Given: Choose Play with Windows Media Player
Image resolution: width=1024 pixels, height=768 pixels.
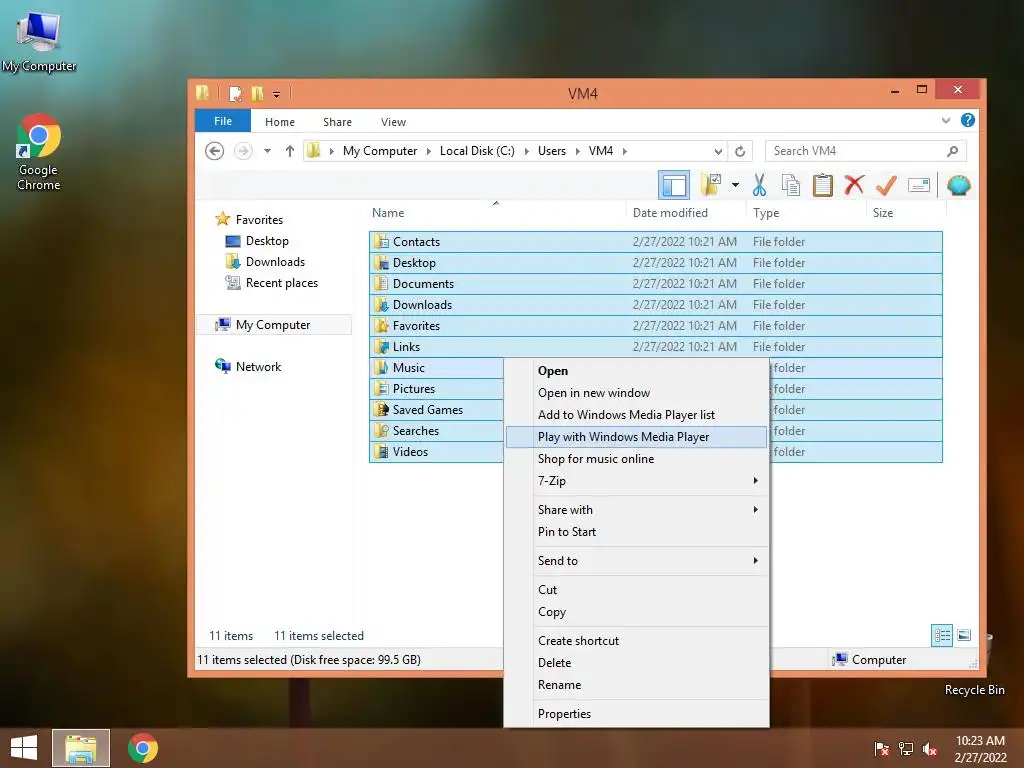Looking at the screenshot, I should coord(636,437).
